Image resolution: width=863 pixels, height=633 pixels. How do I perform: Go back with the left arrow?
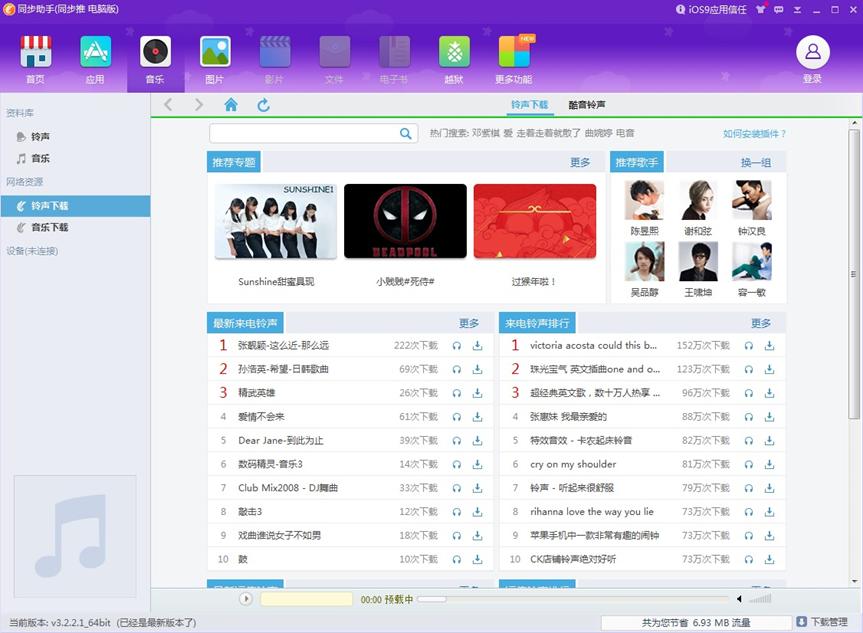168,105
